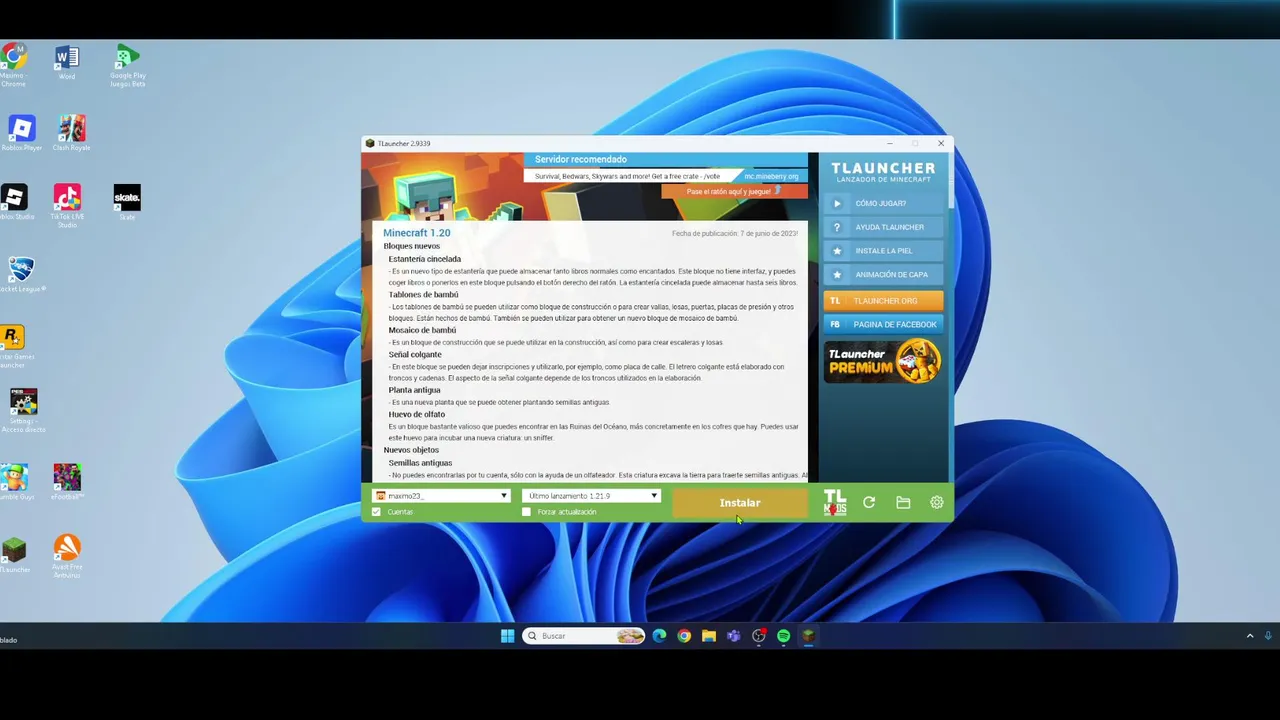Click play icon beside Cómo Jugar
The width and height of the screenshot is (1280, 720).
pos(837,203)
